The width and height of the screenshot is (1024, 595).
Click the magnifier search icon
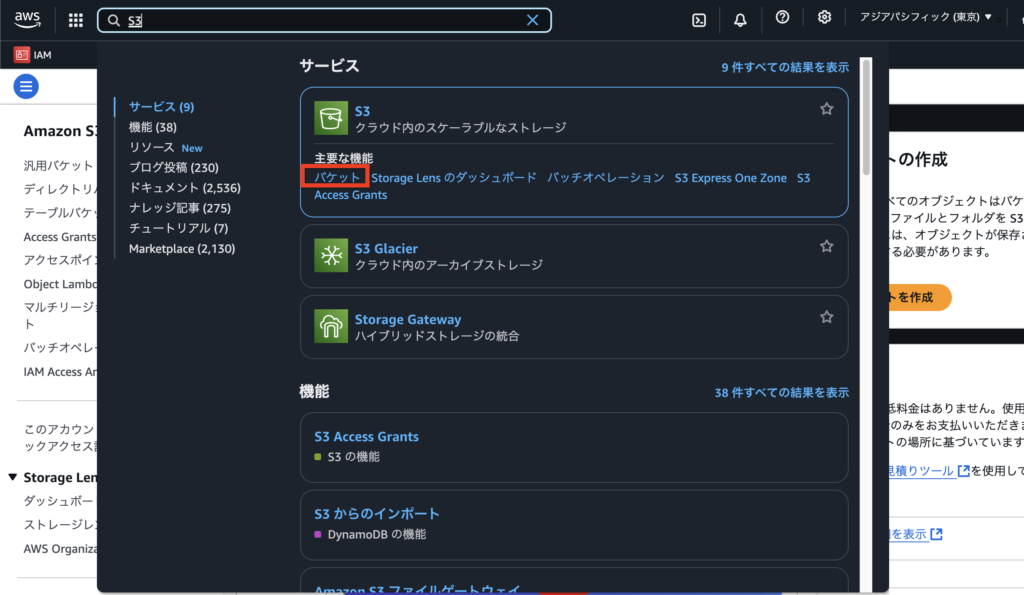114,20
